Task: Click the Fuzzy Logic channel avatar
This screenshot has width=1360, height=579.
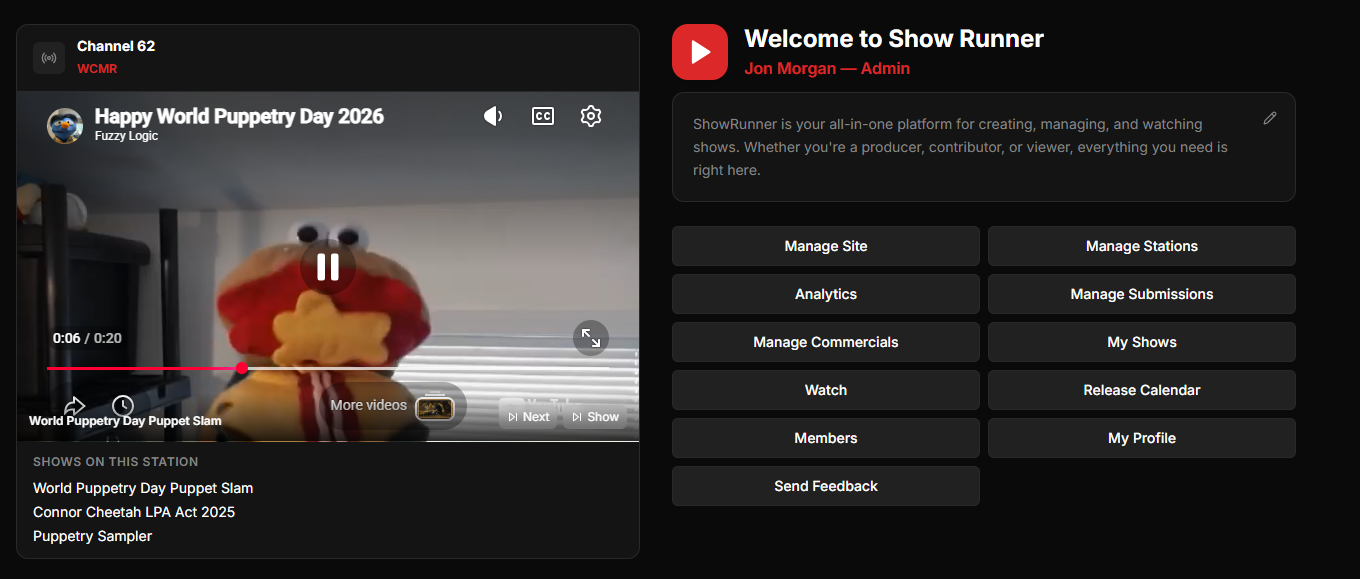Action: (x=65, y=125)
